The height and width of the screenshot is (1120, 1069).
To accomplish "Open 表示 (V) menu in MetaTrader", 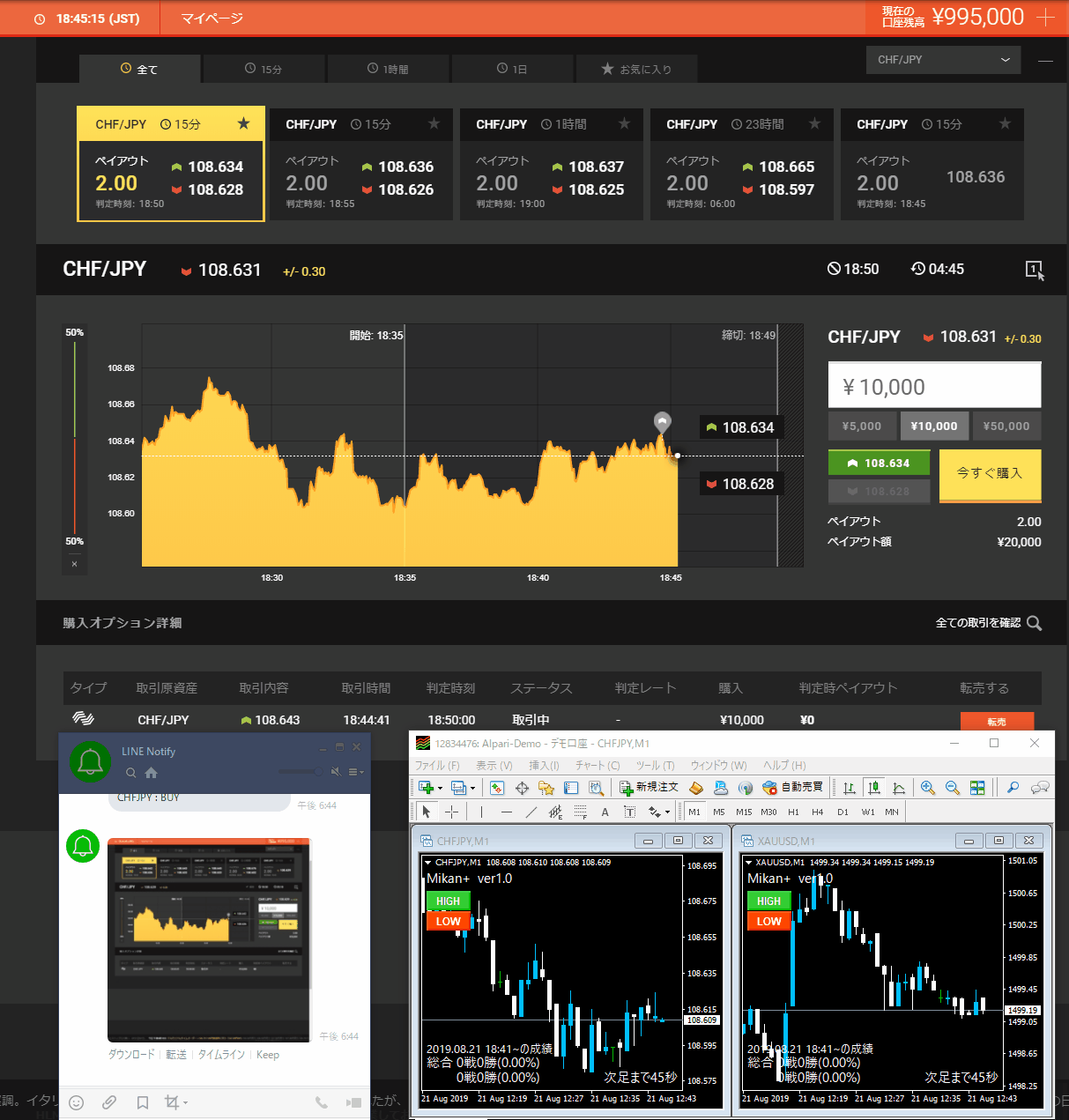I will pyautogui.click(x=493, y=765).
